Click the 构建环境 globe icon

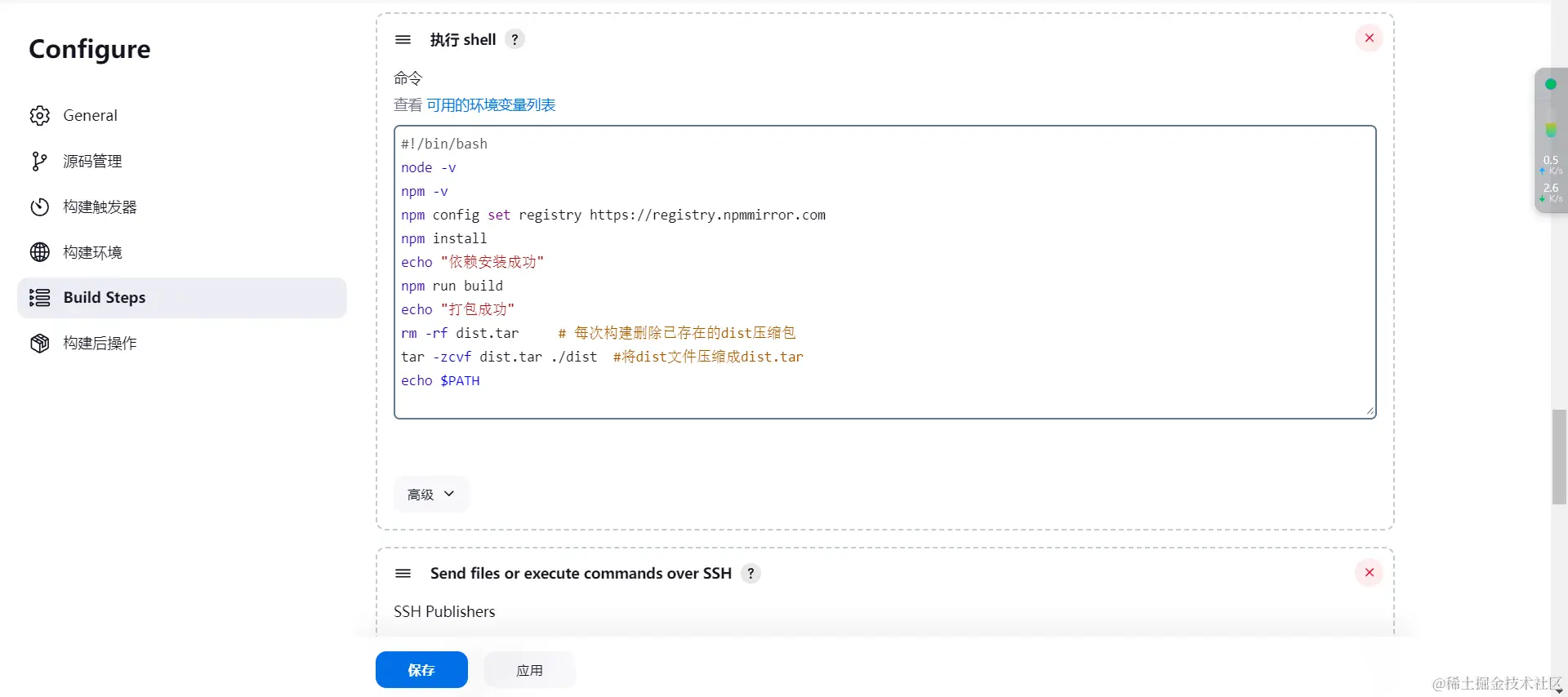pos(40,252)
